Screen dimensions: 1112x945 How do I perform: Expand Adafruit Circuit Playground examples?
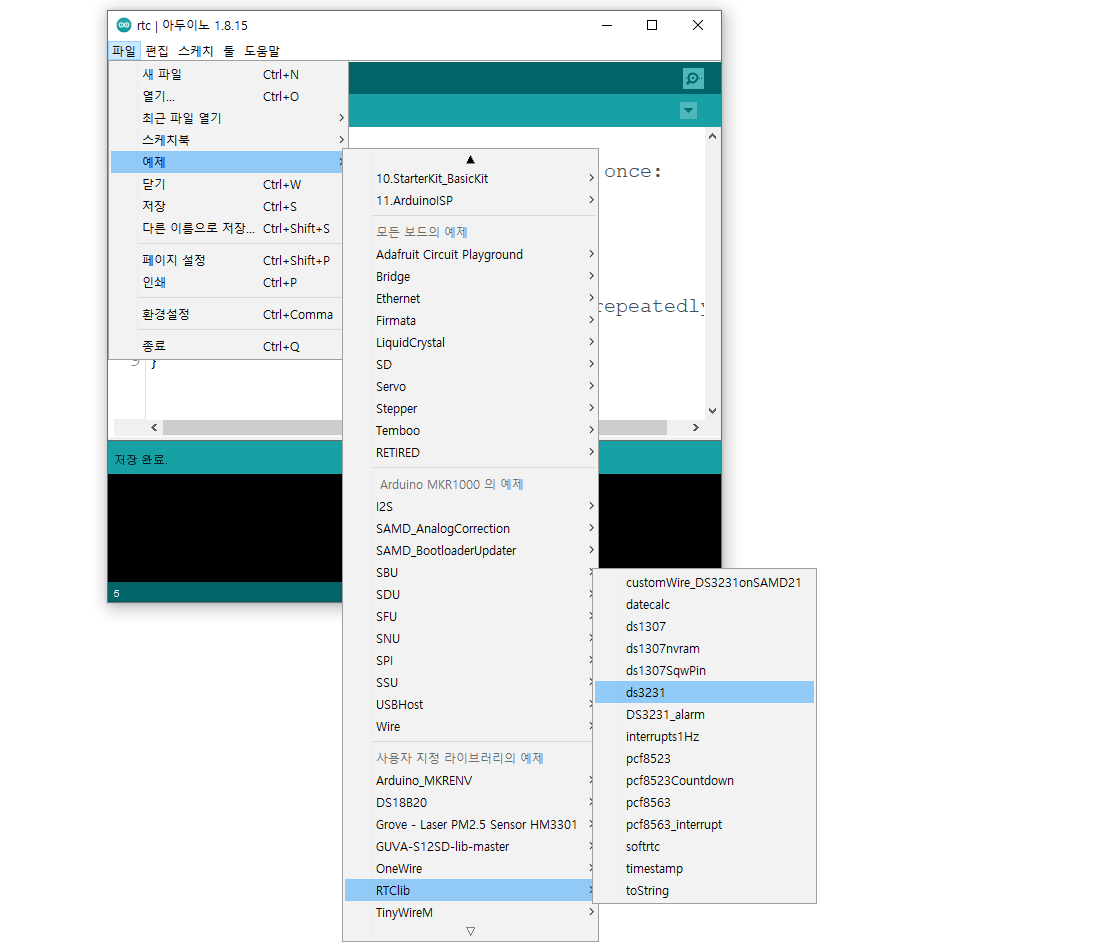[x=470, y=255]
